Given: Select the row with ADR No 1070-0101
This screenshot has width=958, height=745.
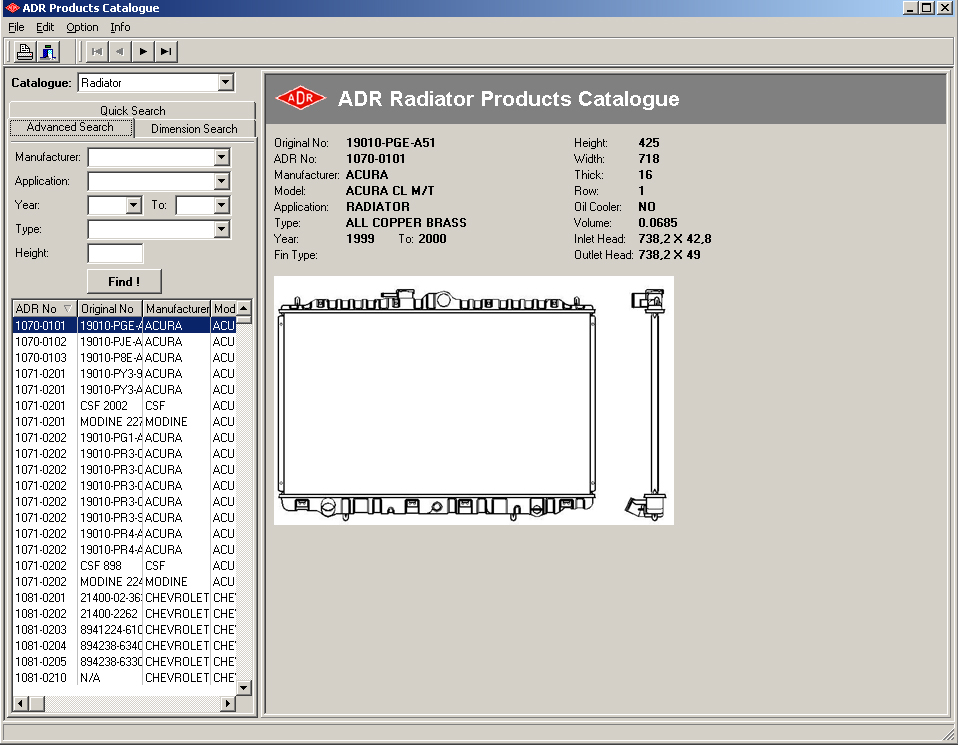Looking at the screenshot, I should (x=124, y=325).
